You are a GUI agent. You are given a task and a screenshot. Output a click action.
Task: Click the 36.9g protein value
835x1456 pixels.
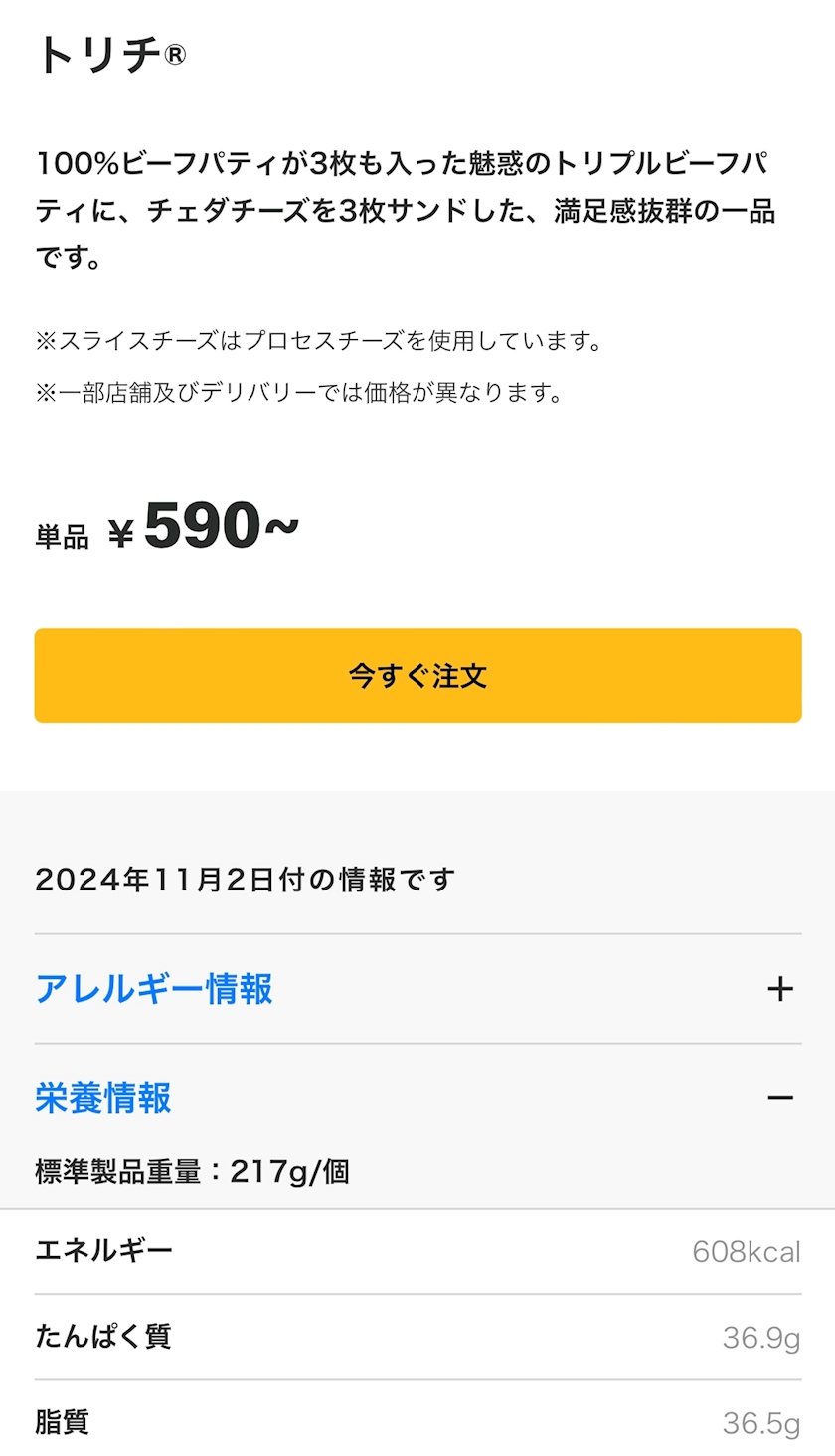761,1338
